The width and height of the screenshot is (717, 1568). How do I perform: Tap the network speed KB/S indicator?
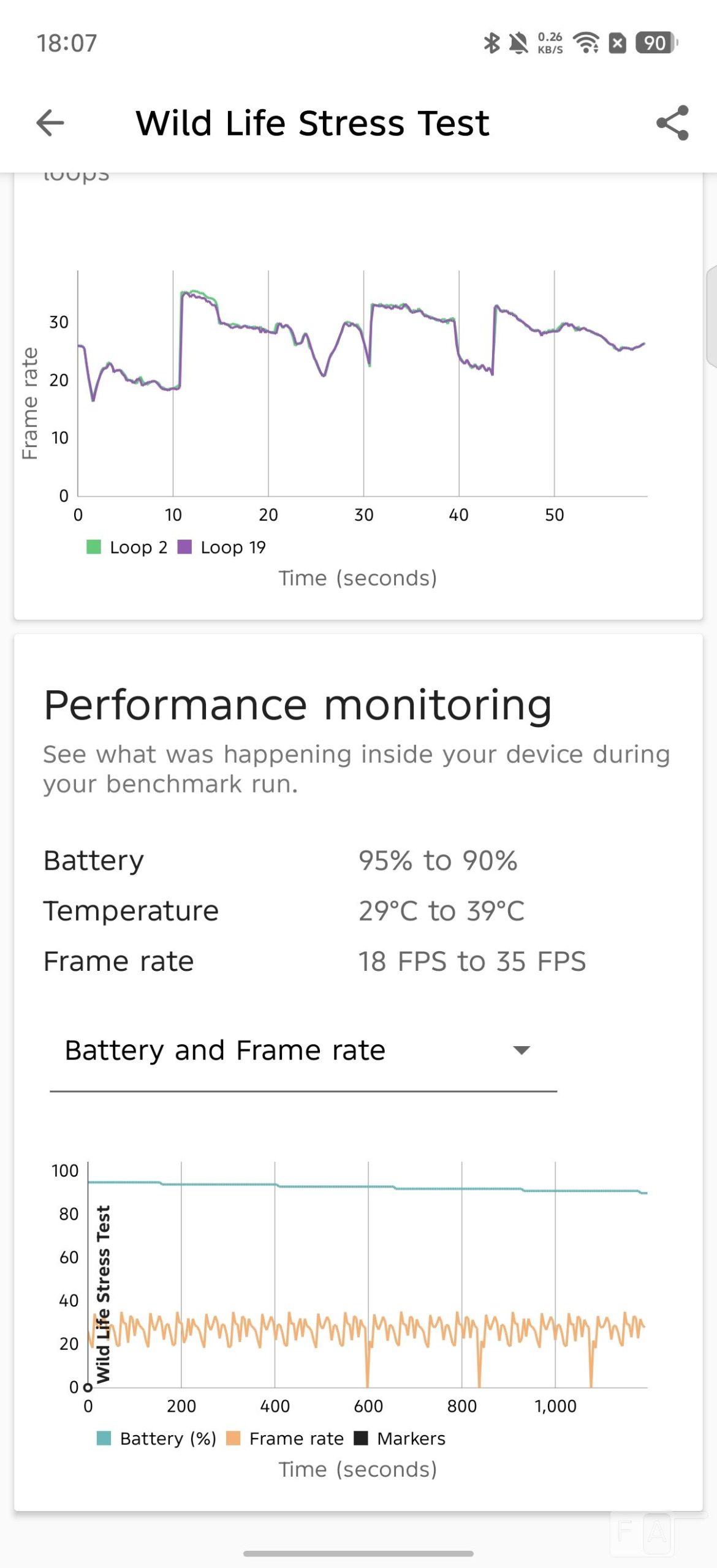550,43
